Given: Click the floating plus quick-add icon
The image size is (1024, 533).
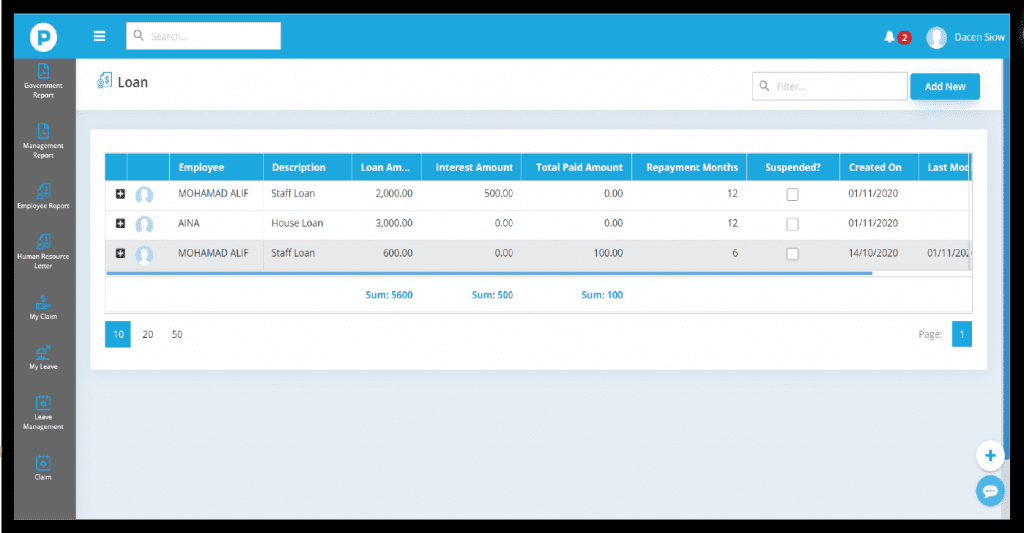Looking at the screenshot, I should click(x=989, y=456).
